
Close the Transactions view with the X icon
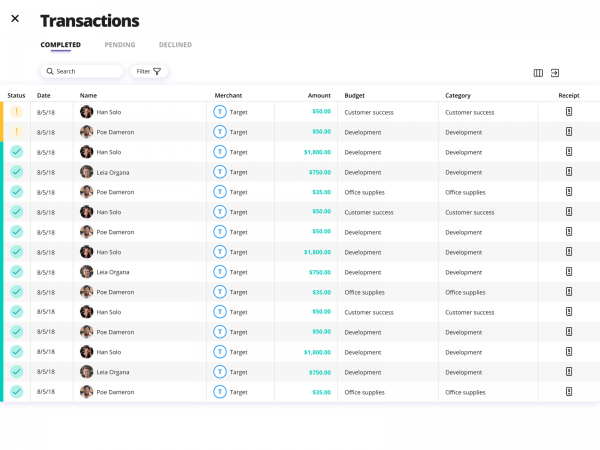[14, 19]
